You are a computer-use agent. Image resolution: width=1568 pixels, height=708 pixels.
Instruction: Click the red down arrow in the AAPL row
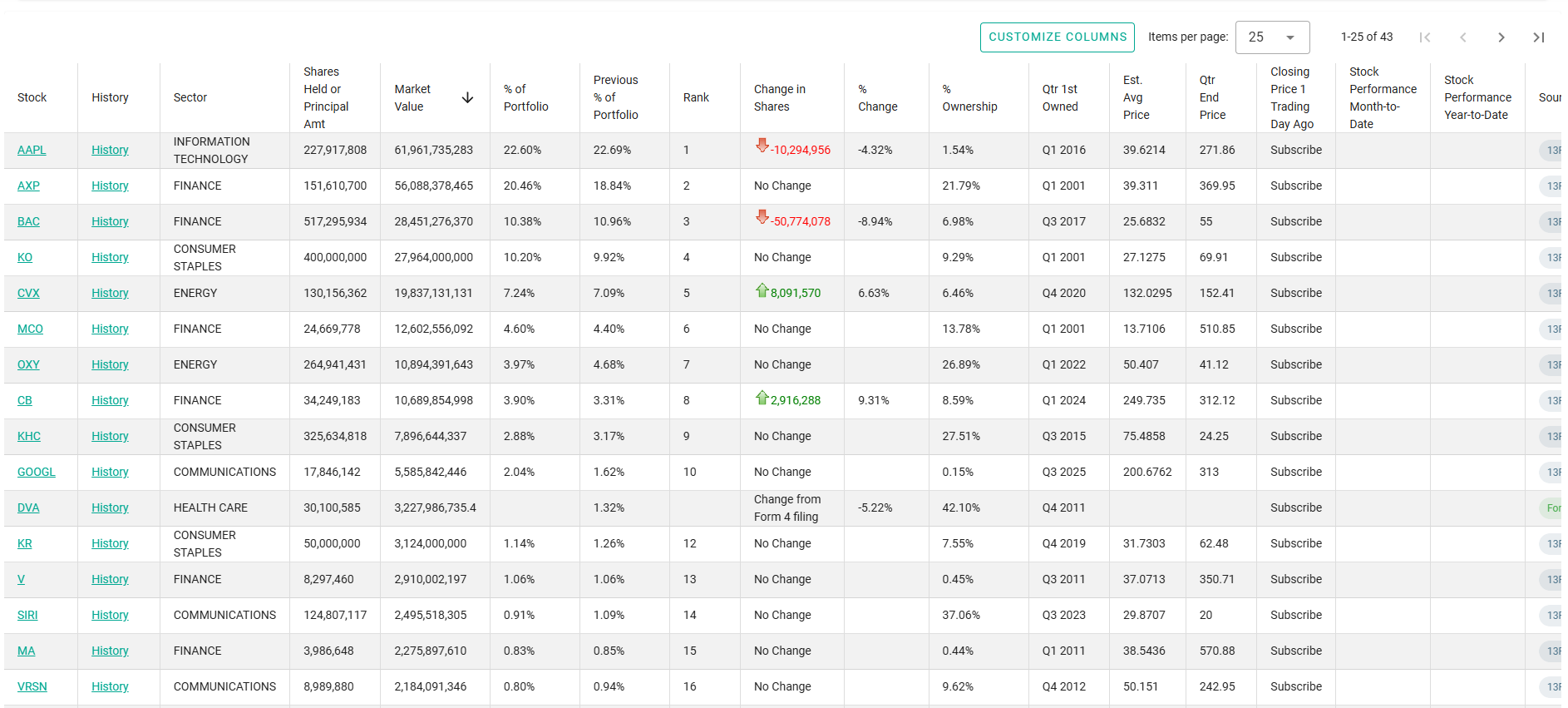point(762,146)
